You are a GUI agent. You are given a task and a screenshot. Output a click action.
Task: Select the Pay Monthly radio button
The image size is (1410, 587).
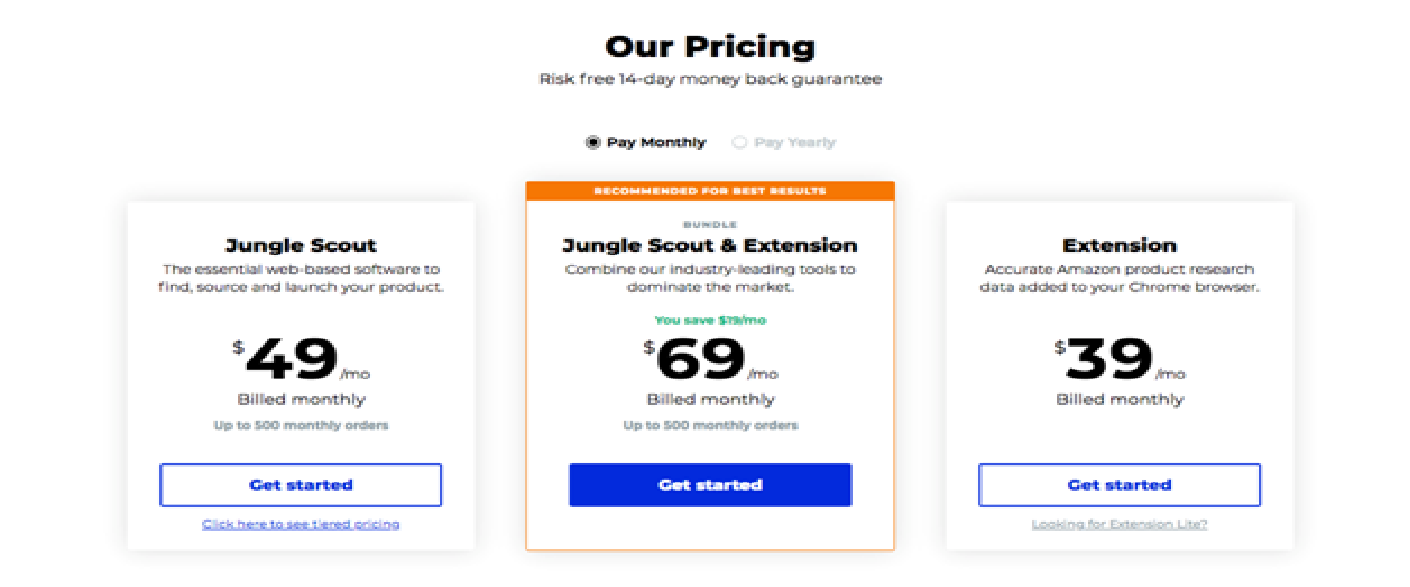[x=593, y=143]
